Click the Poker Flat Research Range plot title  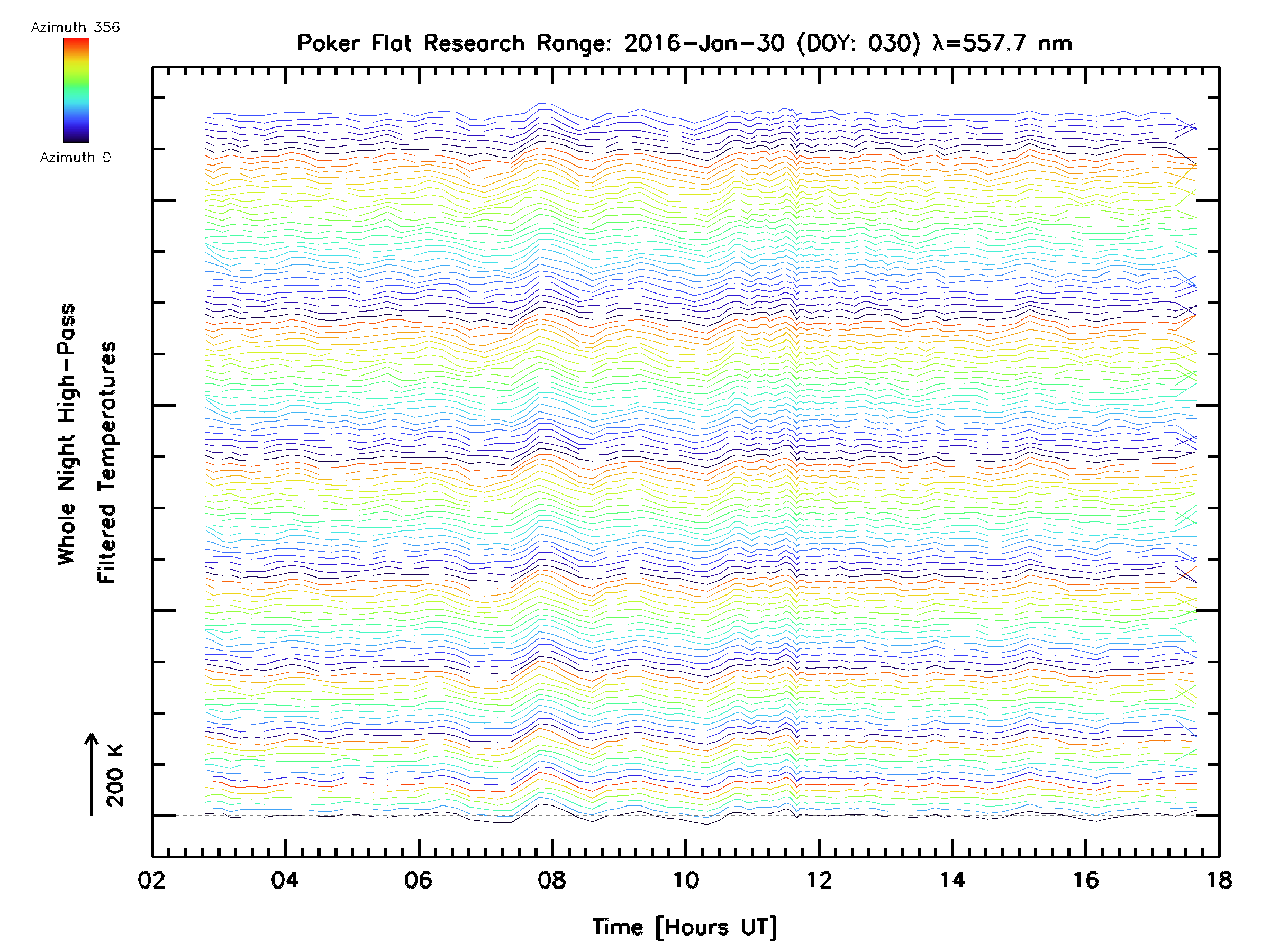click(684, 43)
